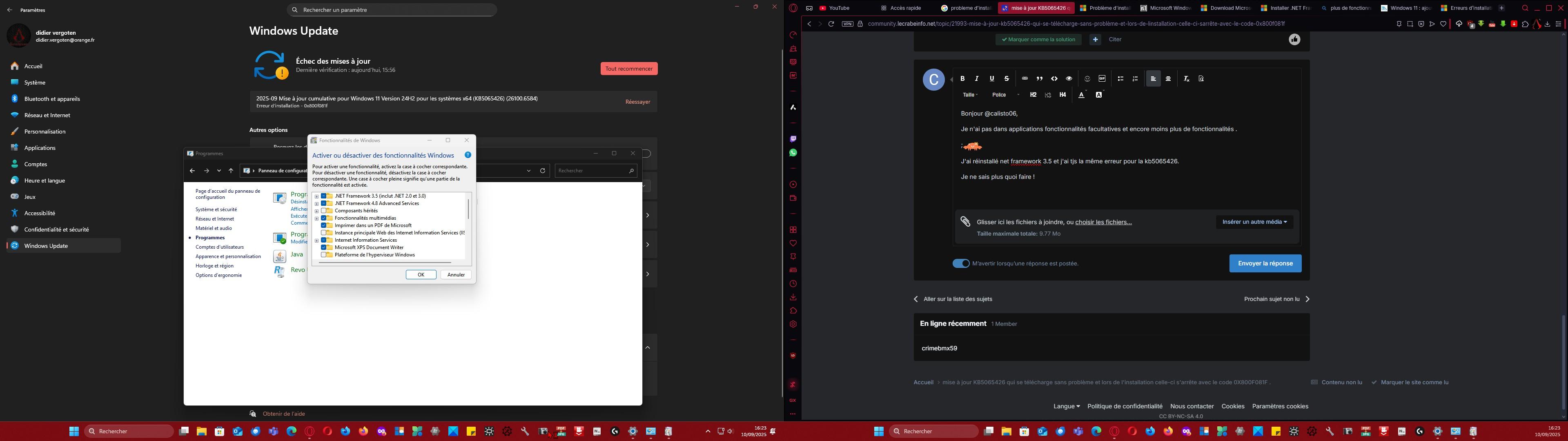
Task: Toggle .NET Framework 3.5 checkbox
Action: (323, 196)
